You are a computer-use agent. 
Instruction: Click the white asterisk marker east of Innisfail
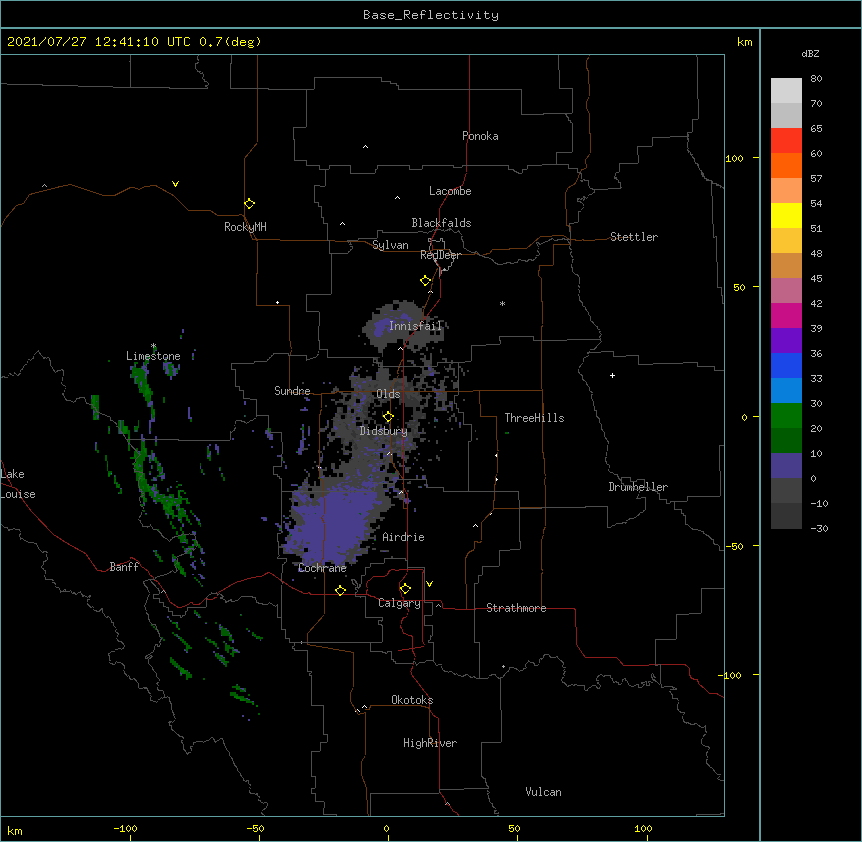coord(502,303)
